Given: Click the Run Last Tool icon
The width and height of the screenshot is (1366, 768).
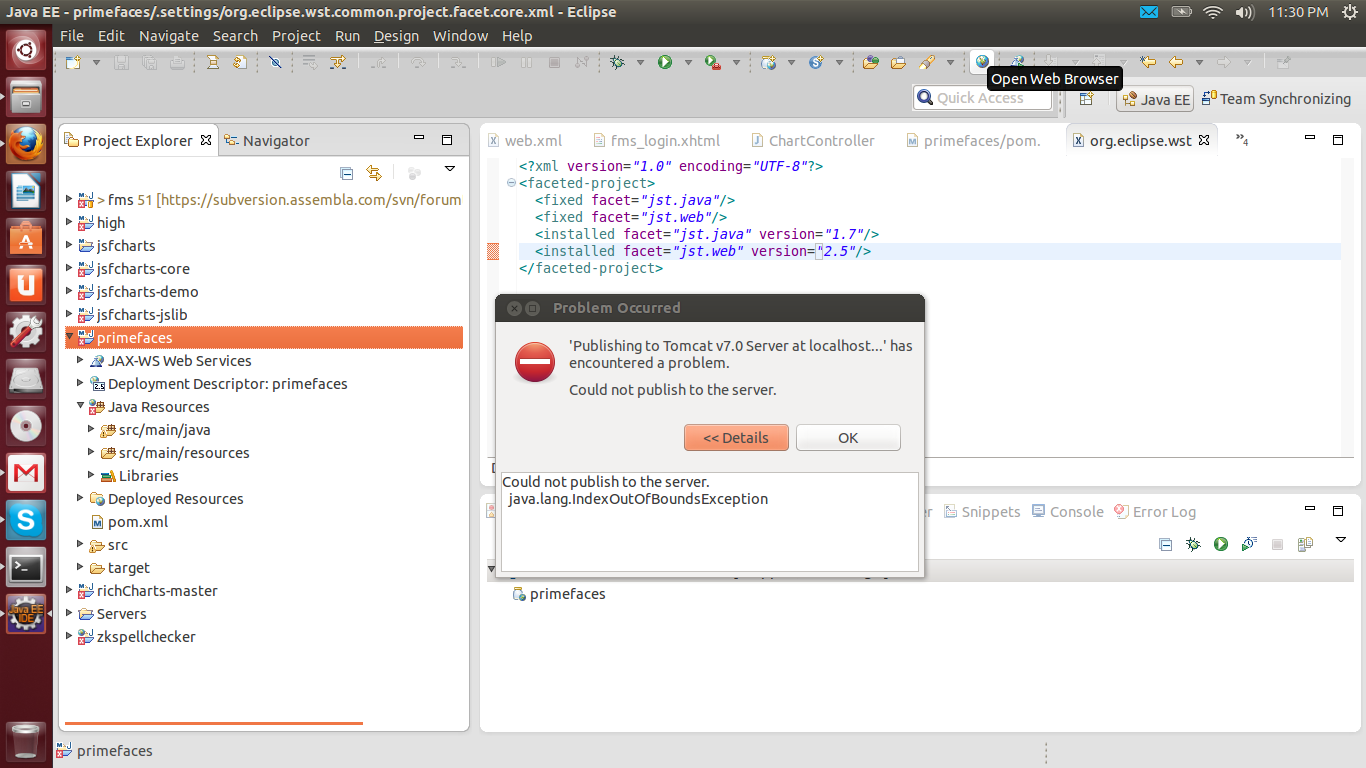Looking at the screenshot, I should pyautogui.click(x=712, y=62).
